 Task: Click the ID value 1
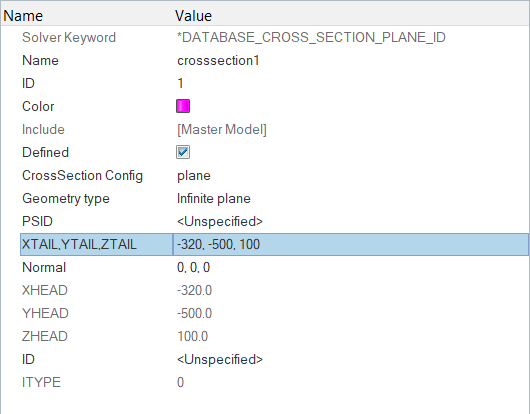click(x=180, y=83)
